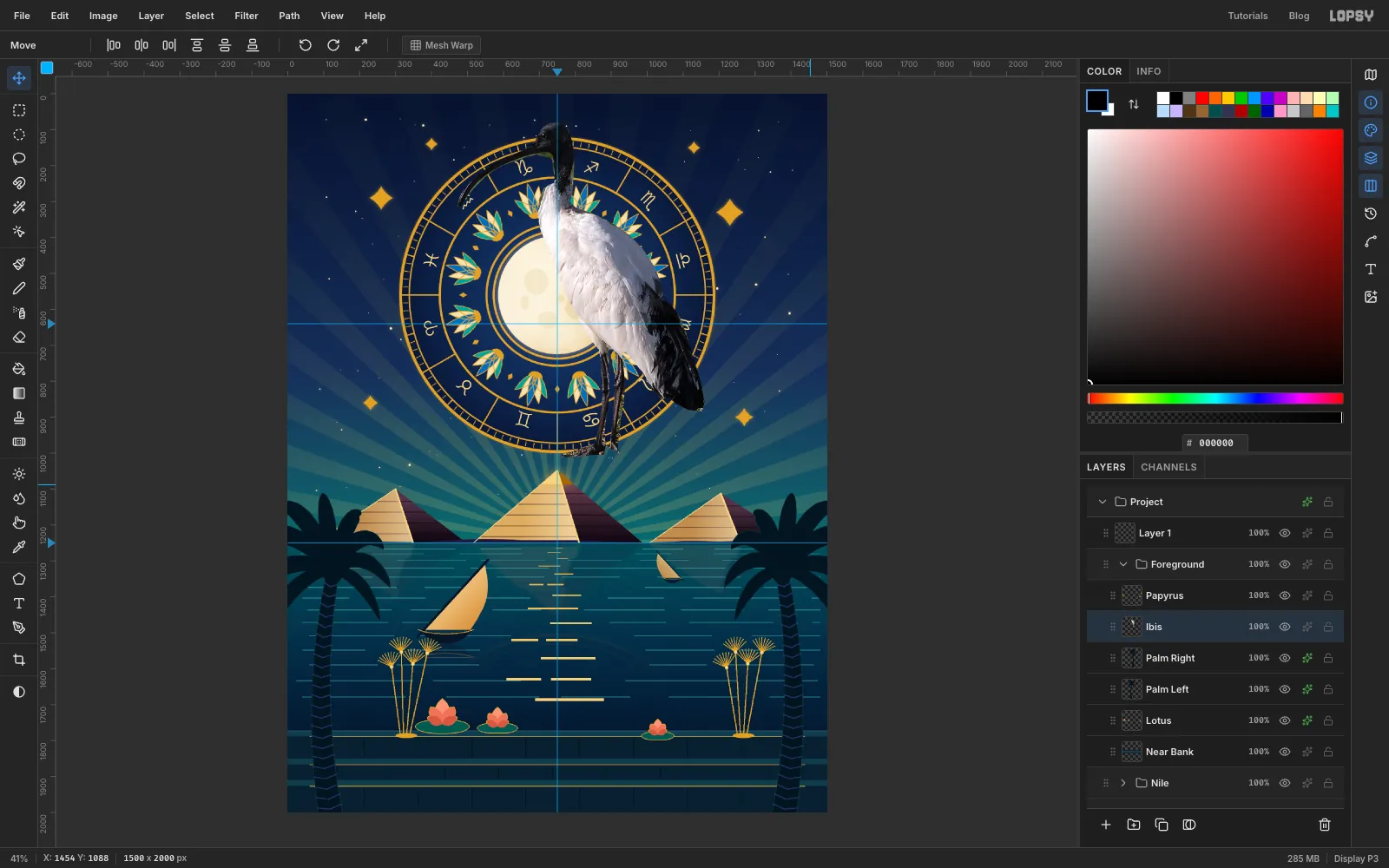
Task: Select the Magic Wand tool
Action: (19, 207)
